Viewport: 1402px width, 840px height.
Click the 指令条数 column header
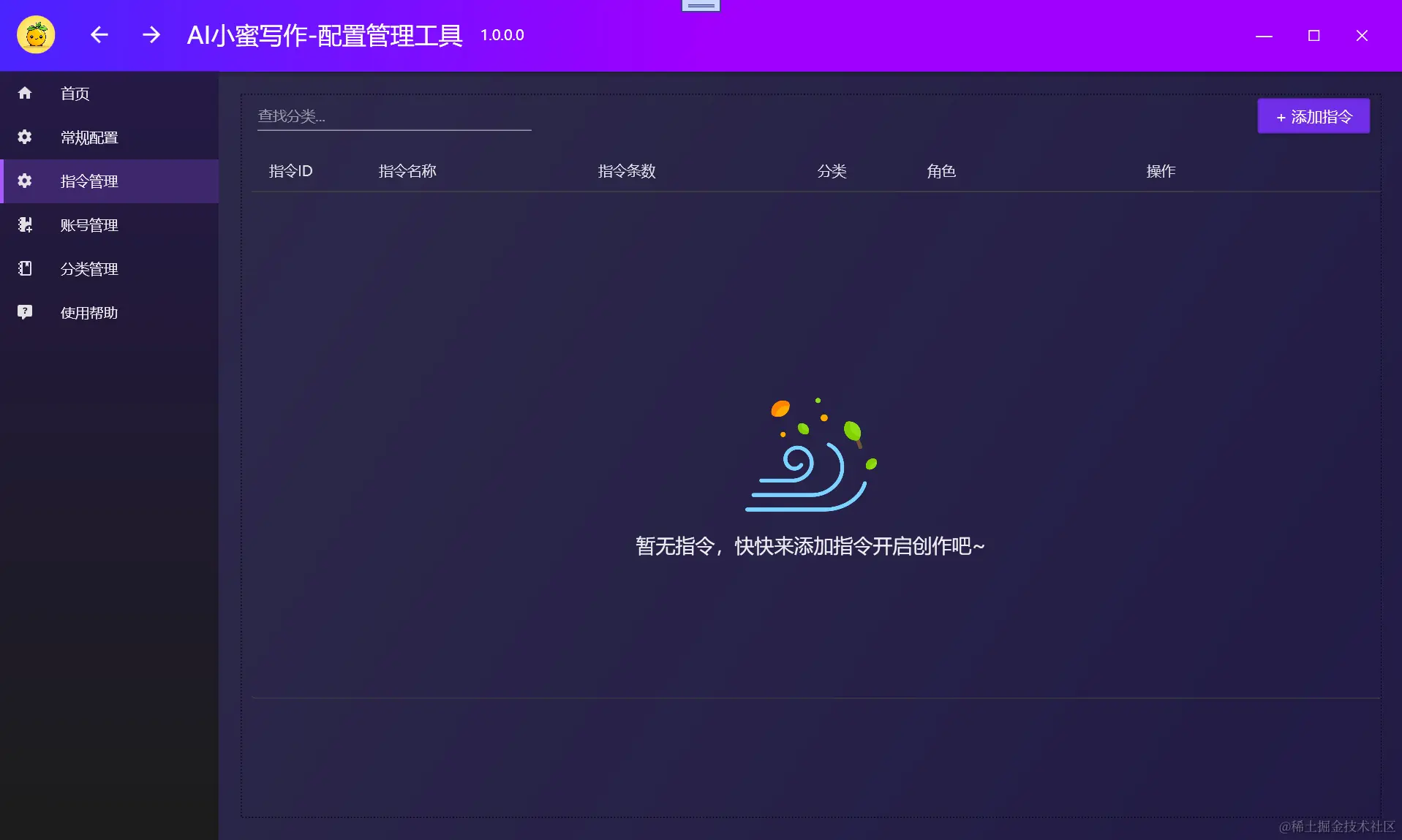click(x=627, y=171)
